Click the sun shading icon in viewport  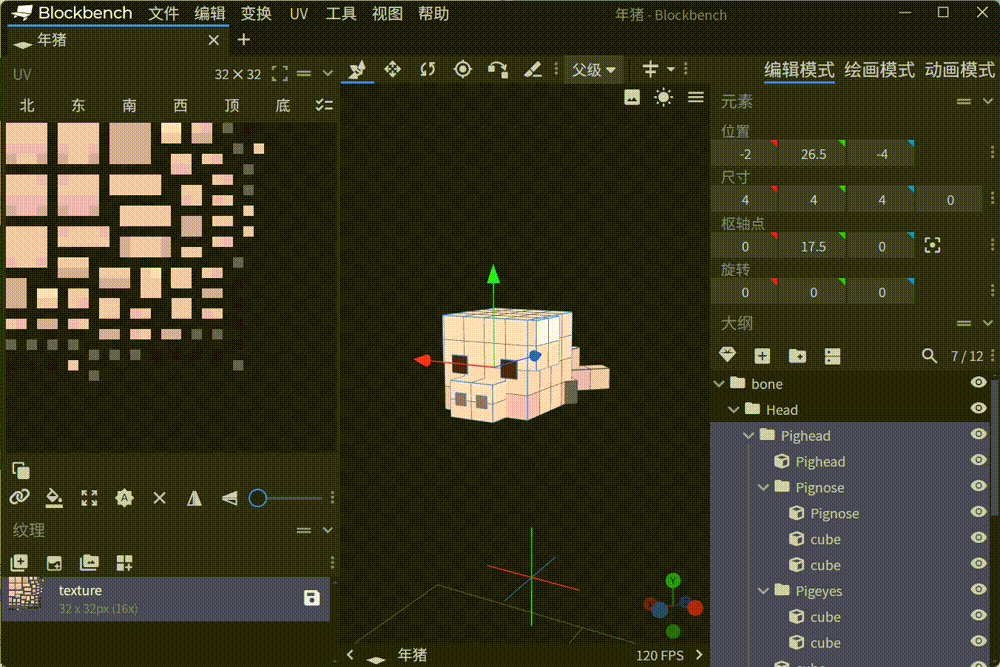(x=663, y=97)
